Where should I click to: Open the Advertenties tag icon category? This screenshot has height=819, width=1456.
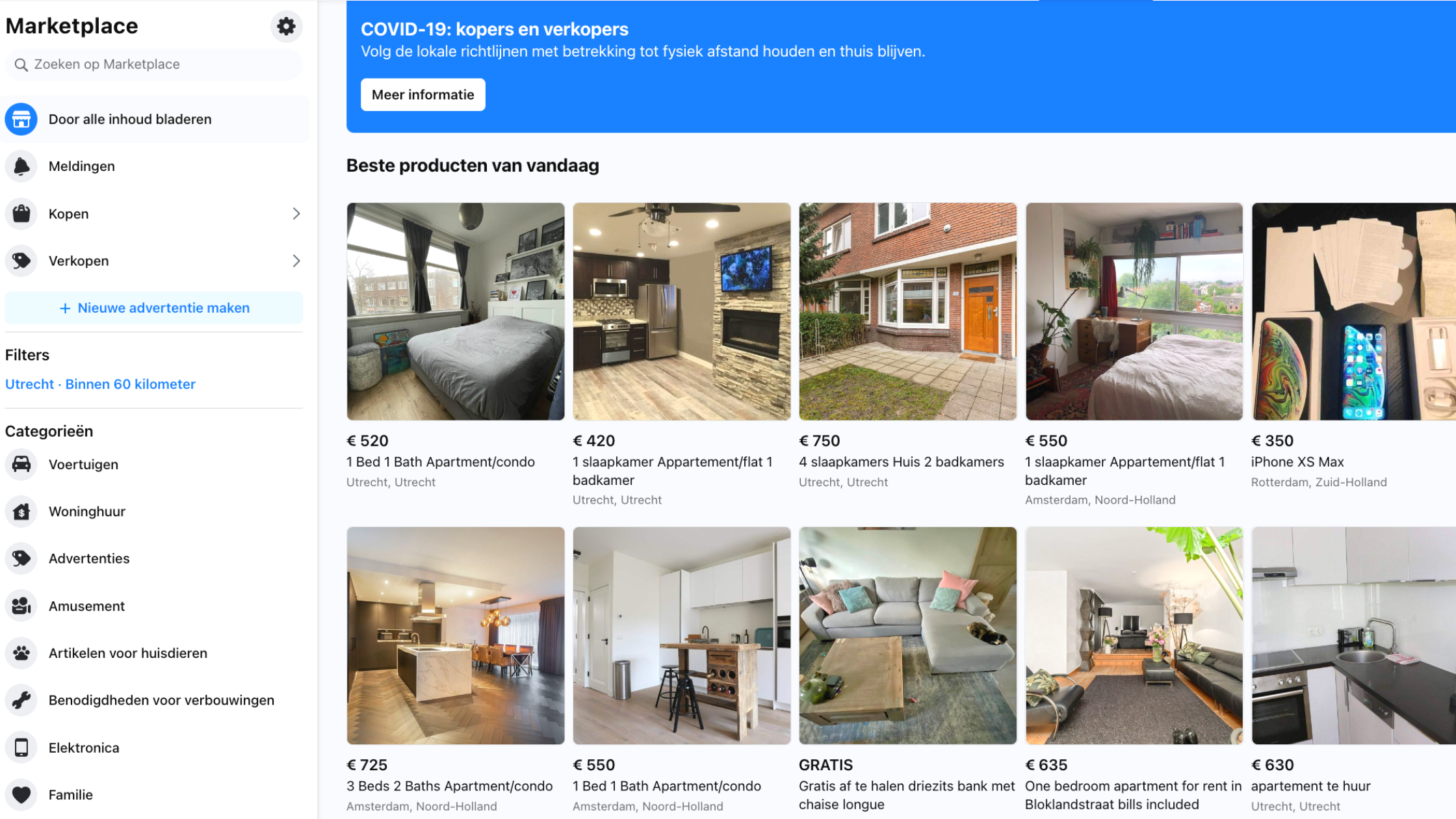[x=21, y=558]
